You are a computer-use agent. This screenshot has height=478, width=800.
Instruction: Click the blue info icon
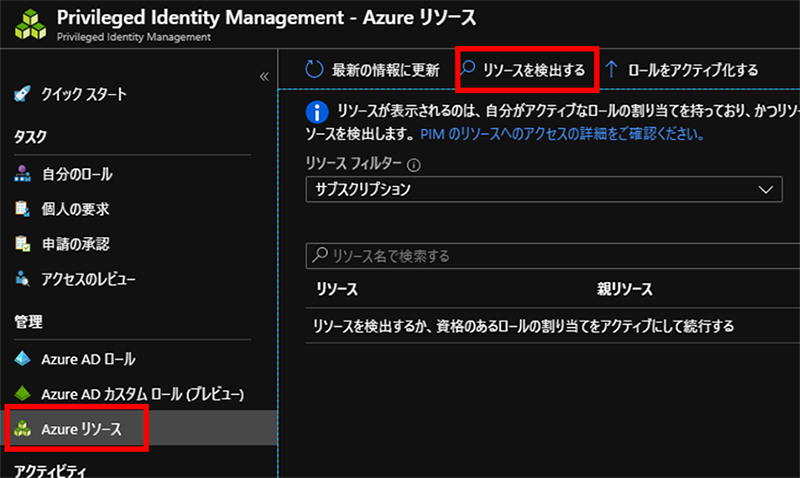click(317, 112)
